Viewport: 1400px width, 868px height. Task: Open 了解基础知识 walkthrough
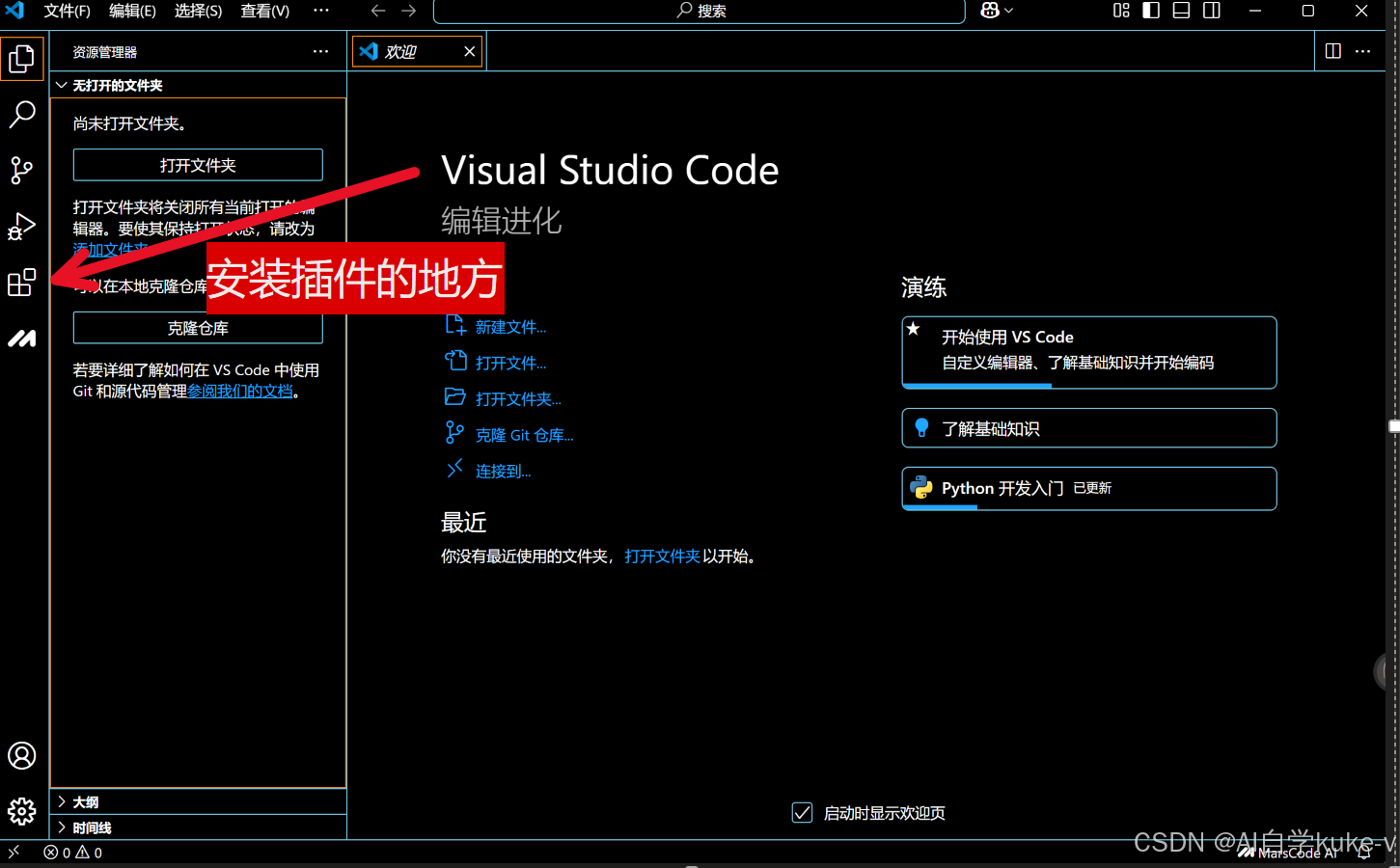point(1089,428)
